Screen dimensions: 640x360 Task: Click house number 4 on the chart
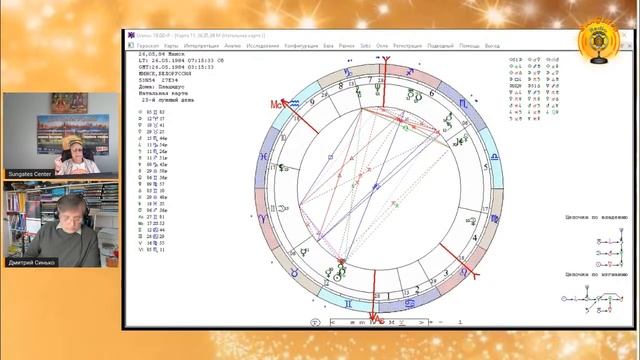click(475, 238)
